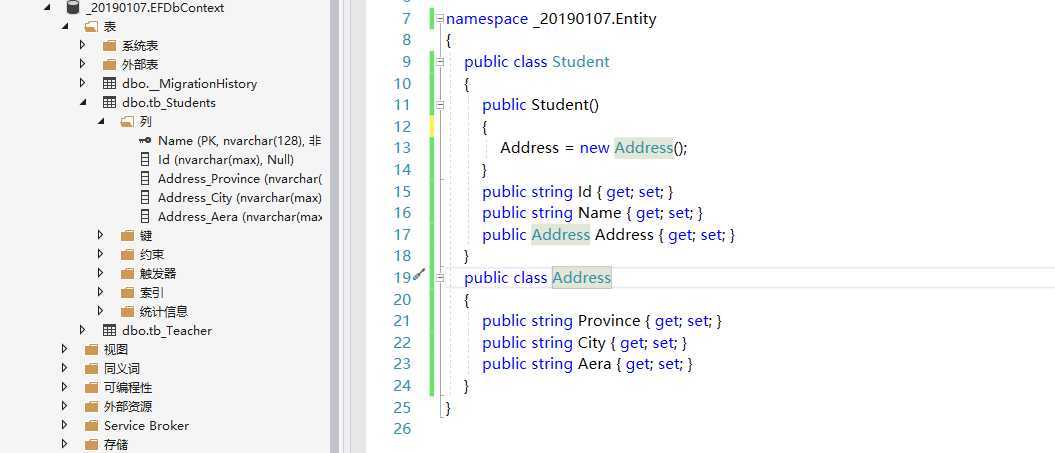Image resolution: width=1055 pixels, height=453 pixels.
Task: Expand the 约束 folder
Action: click(x=101, y=254)
